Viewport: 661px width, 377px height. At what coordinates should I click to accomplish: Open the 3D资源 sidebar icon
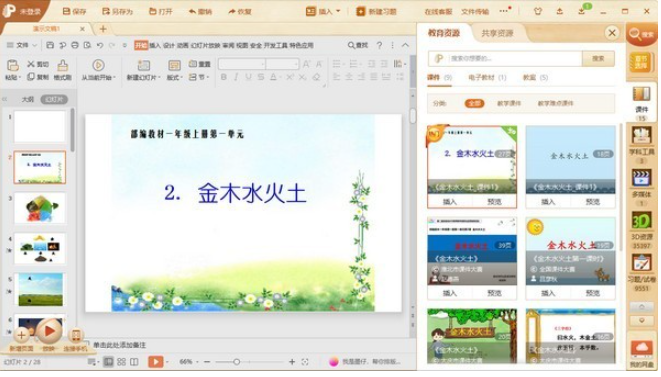(641, 220)
